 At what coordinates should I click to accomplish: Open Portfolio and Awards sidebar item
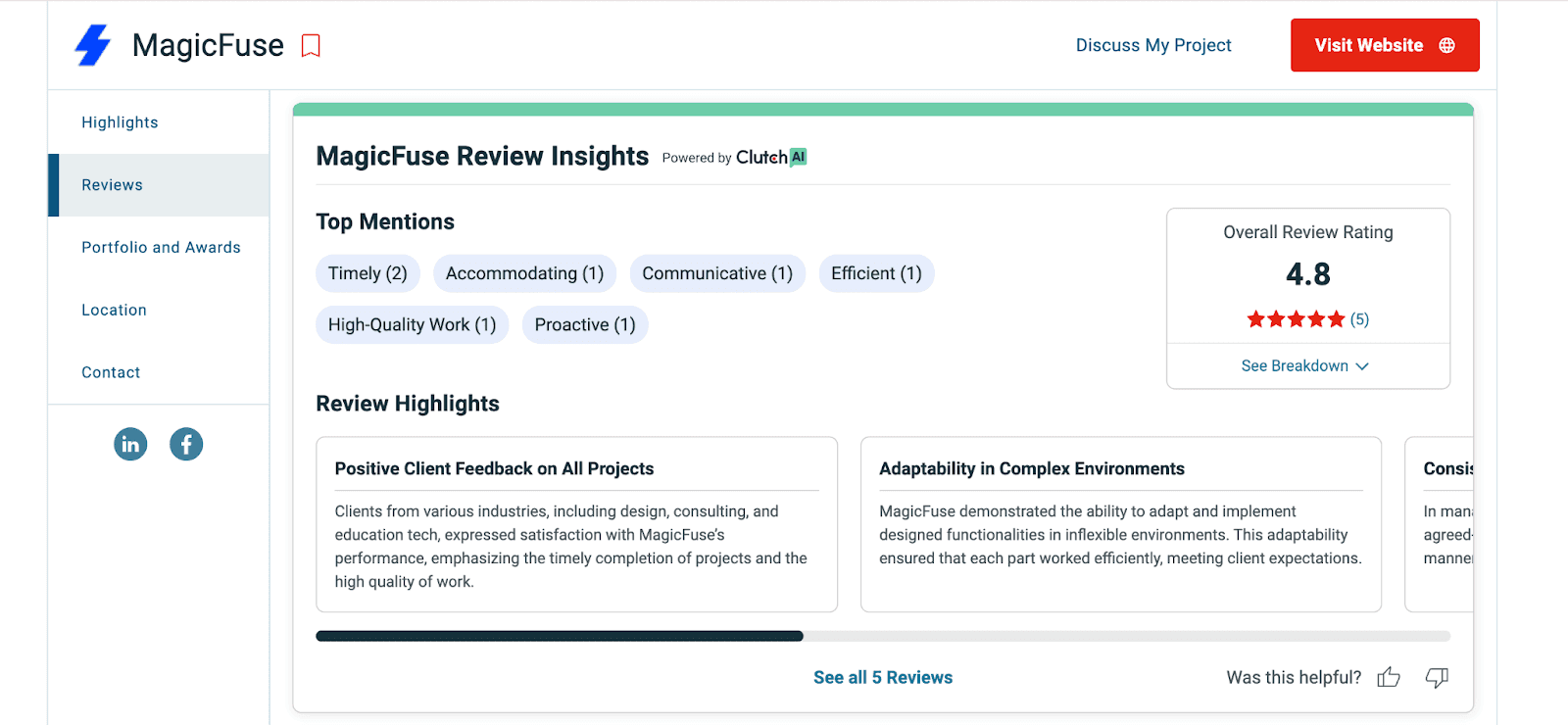click(161, 248)
